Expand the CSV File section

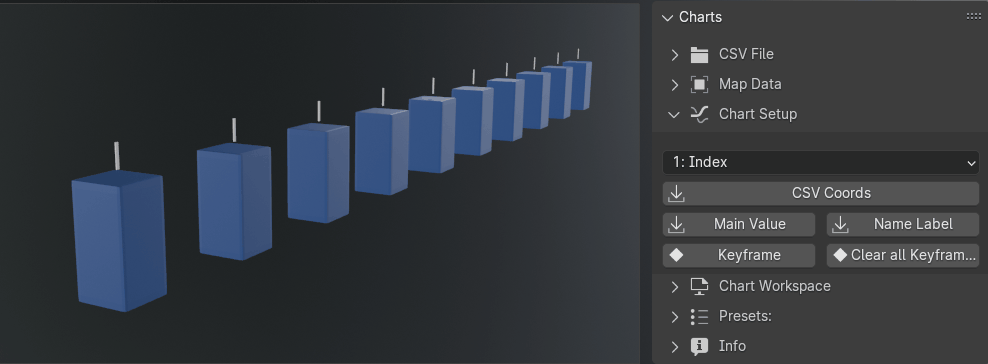coord(675,55)
